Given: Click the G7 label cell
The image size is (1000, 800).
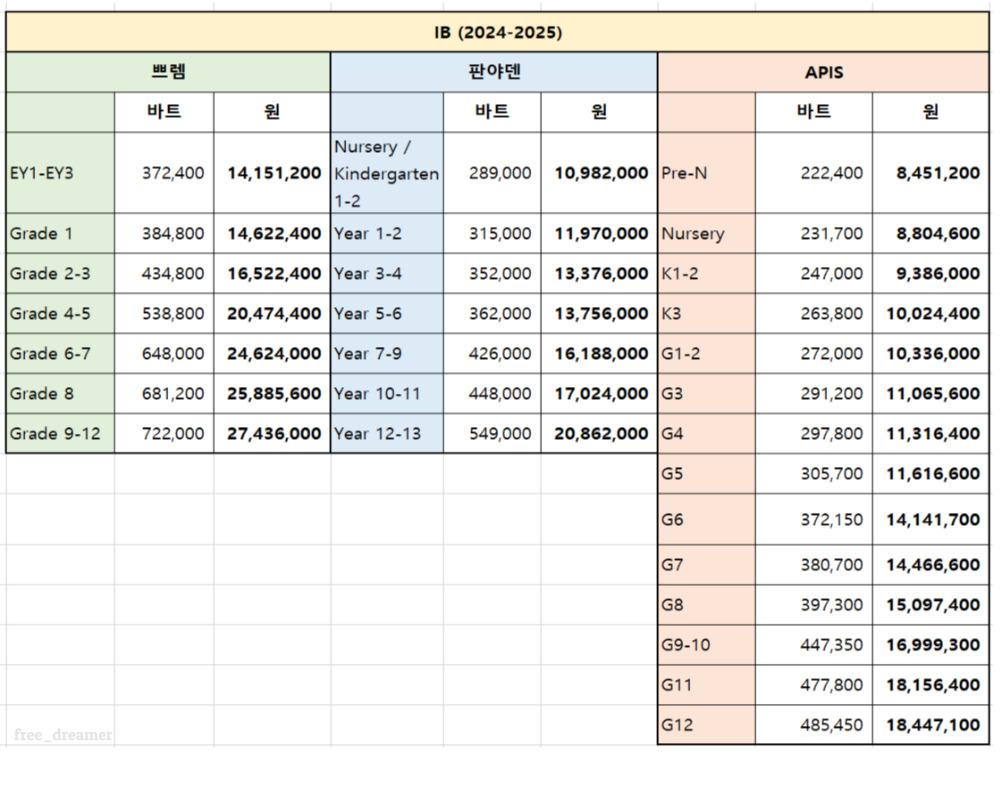Looking at the screenshot, I should coord(707,565).
